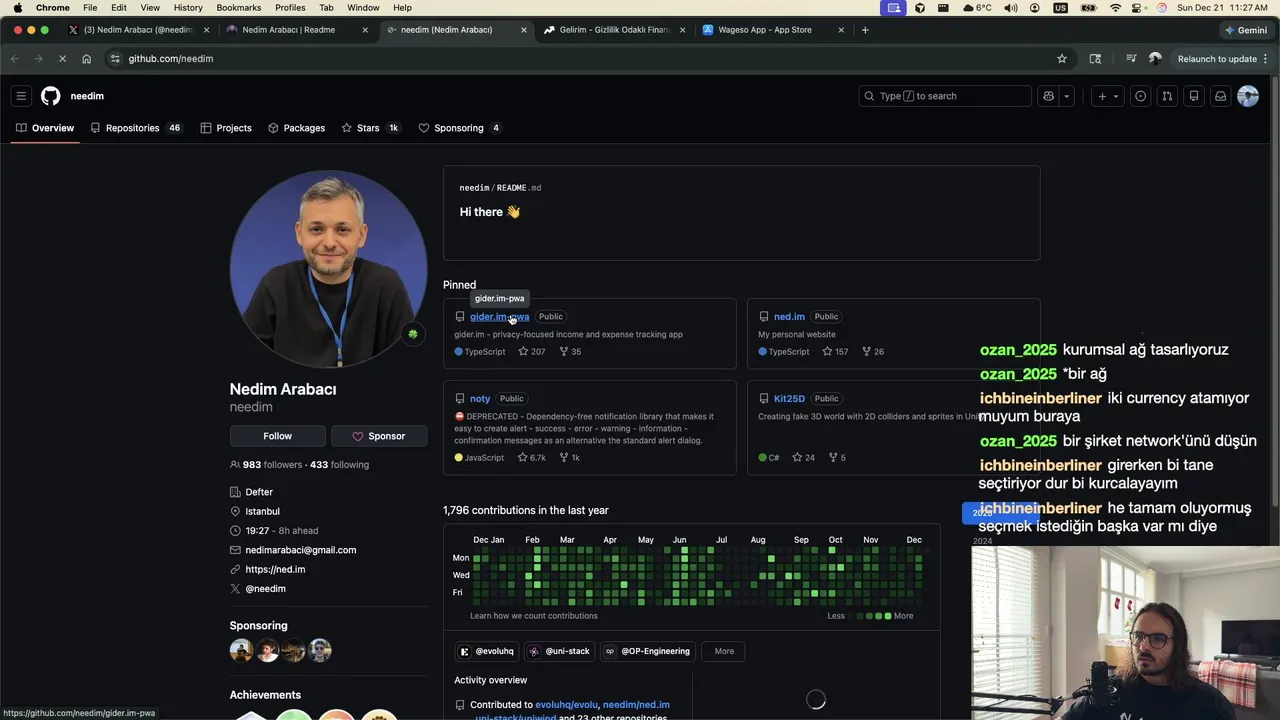Expand the Copilot dropdown arrow
Screen dimensions: 1280x720
point(1067,96)
